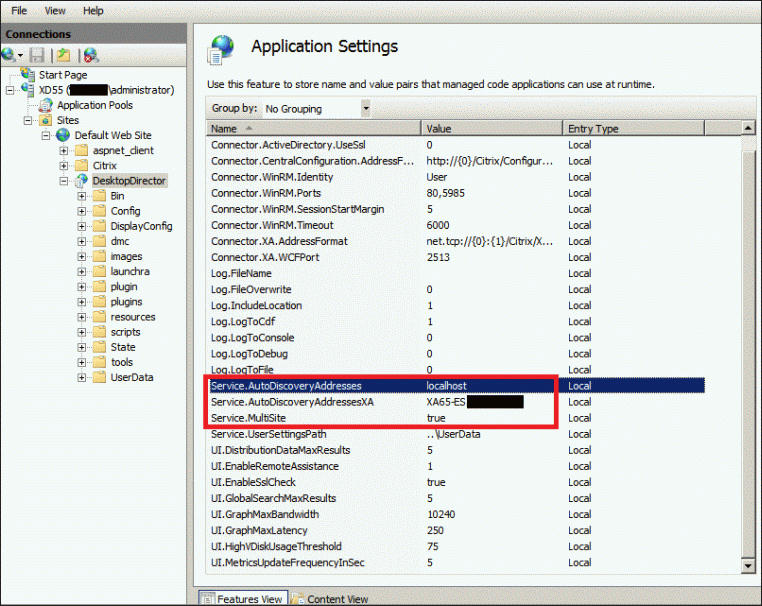Click the Config folder icon
This screenshot has width=762, height=606.
pos(99,211)
